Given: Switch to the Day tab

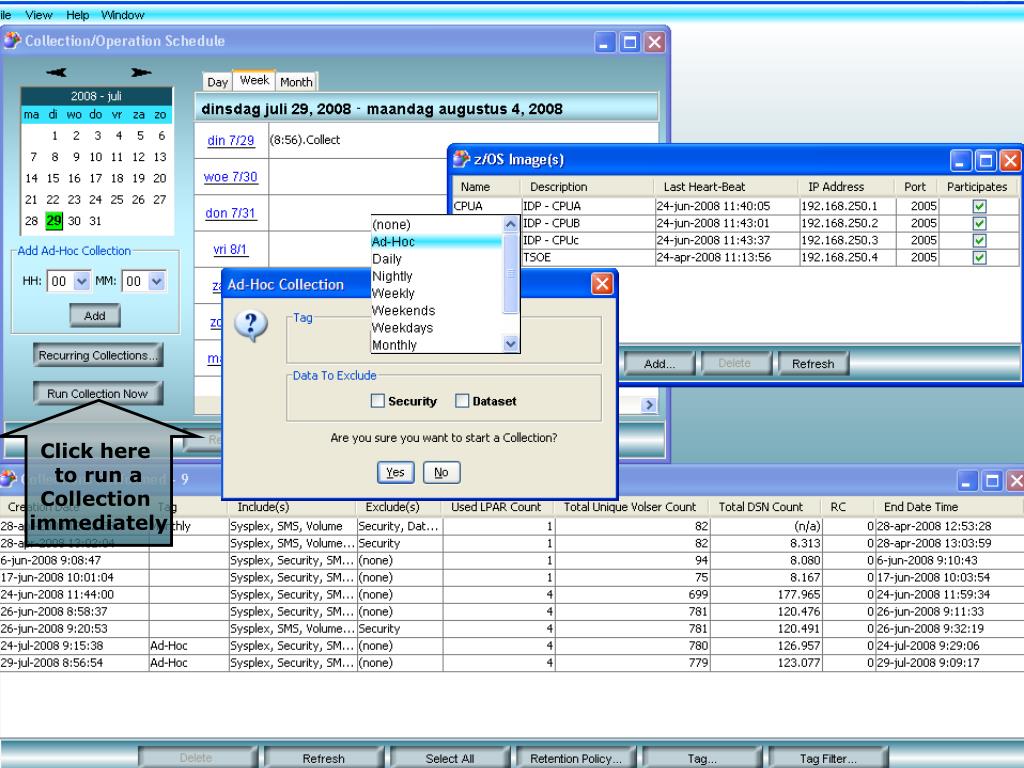Looking at the screenshot, I should 217,82.
